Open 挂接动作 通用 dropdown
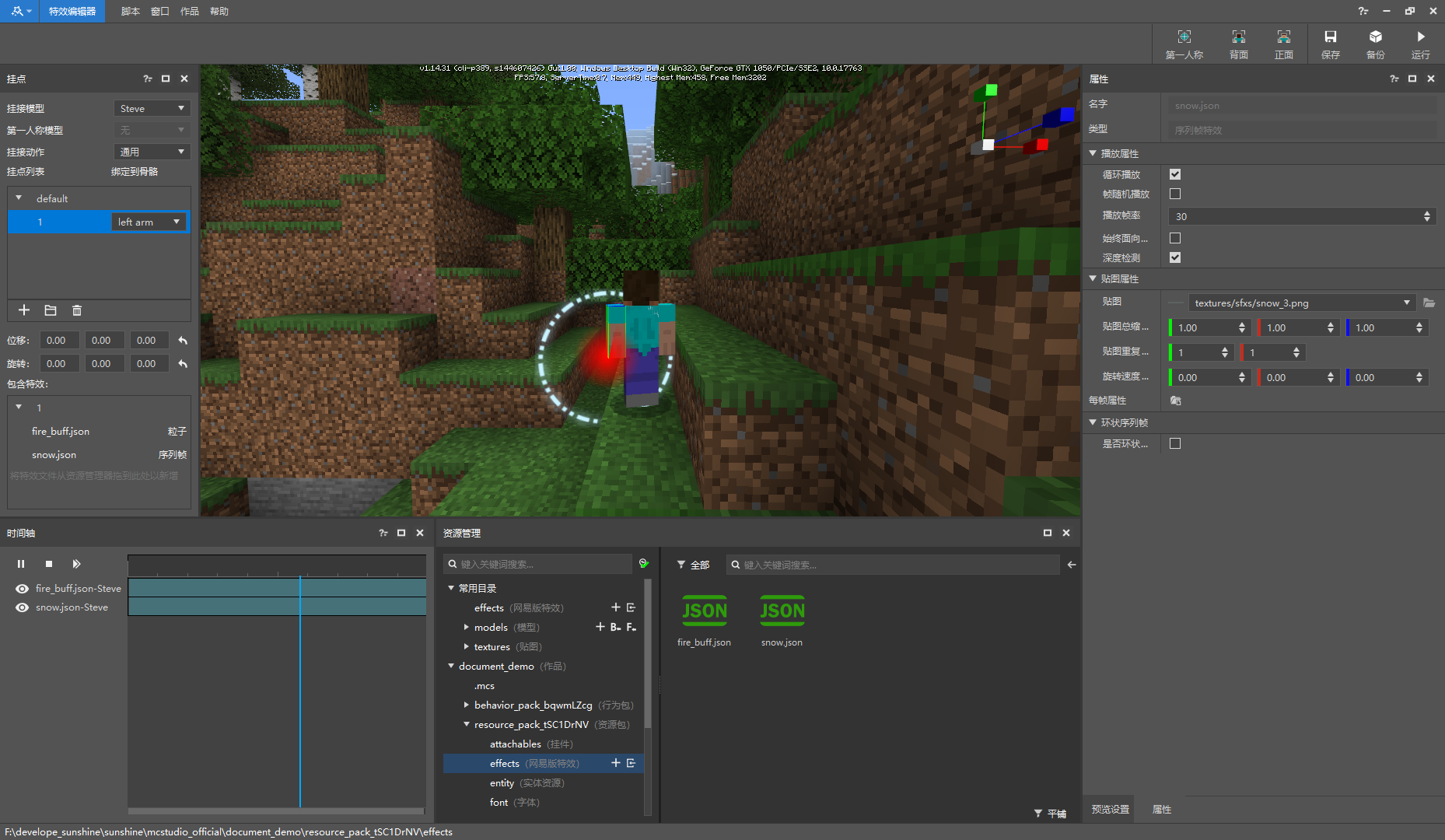 click(152, 152)
